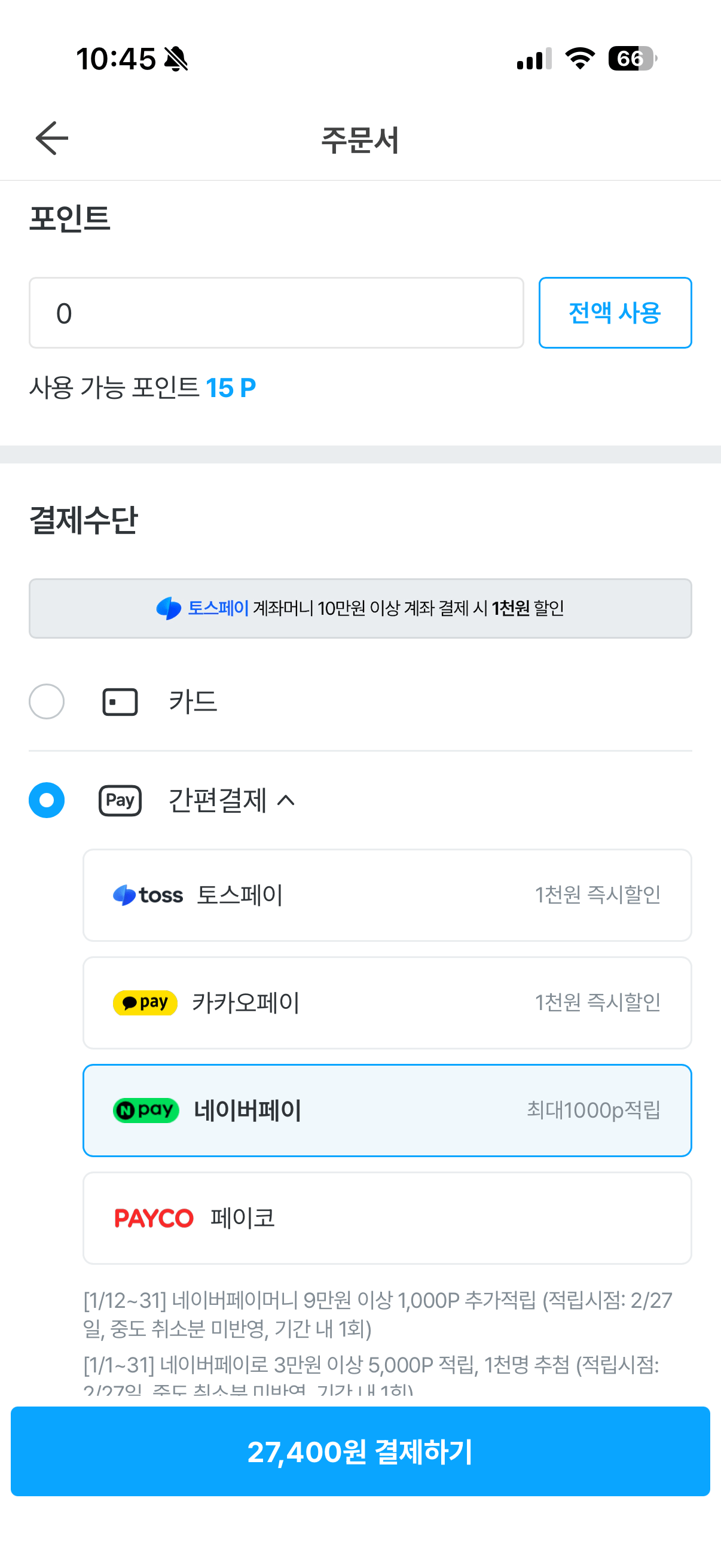Select the green N pay icon for 네이버페이
This screenshot has height=1568, width=721.
pyautogui.click(x=145, y=1110)
